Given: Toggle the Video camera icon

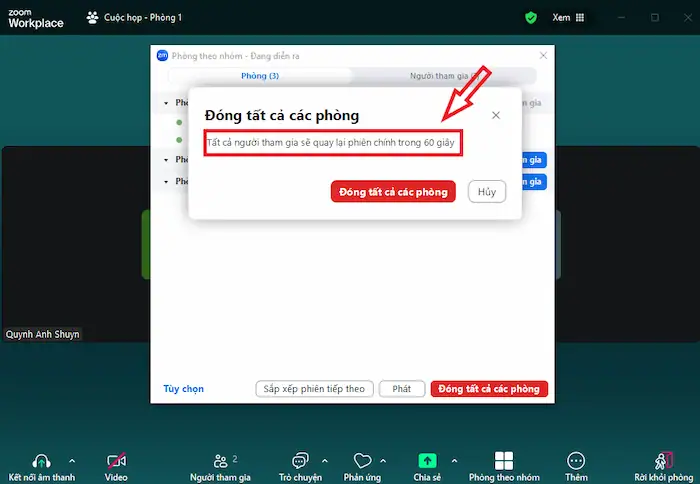Looking at the screenshot, I should coord(116,461).
